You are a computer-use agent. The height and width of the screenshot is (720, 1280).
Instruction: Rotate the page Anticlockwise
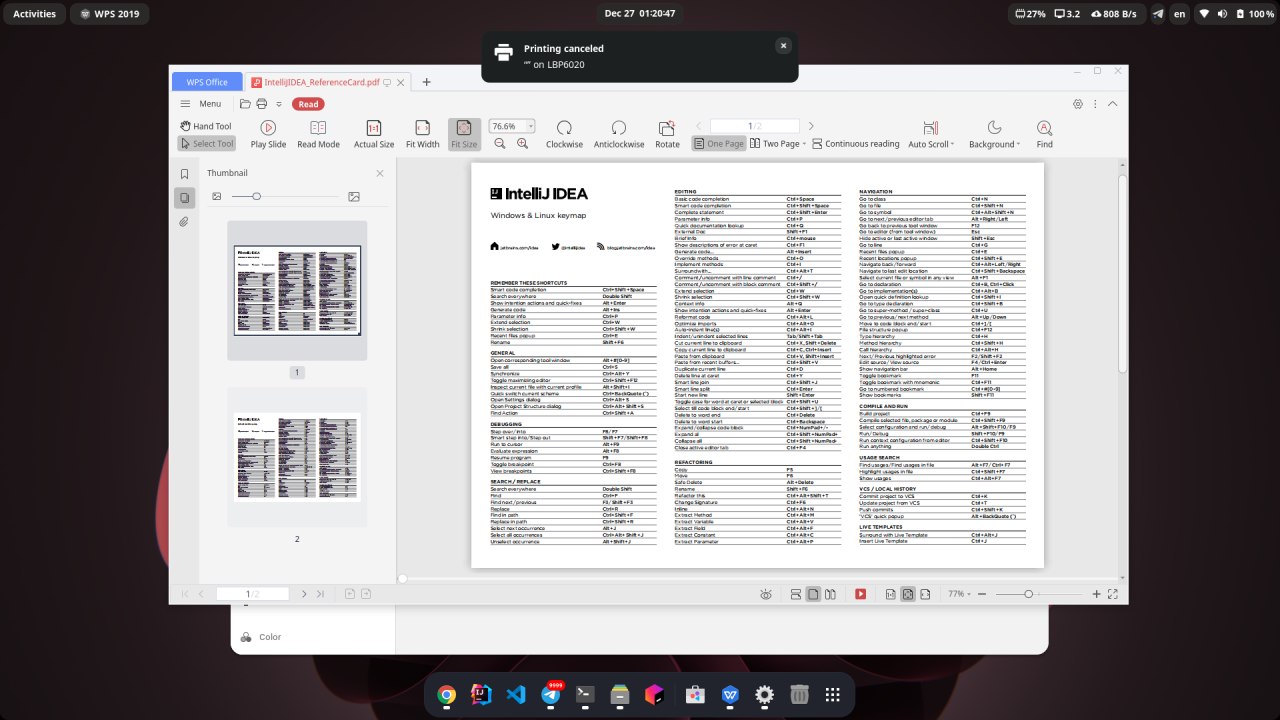pos(619,128)
